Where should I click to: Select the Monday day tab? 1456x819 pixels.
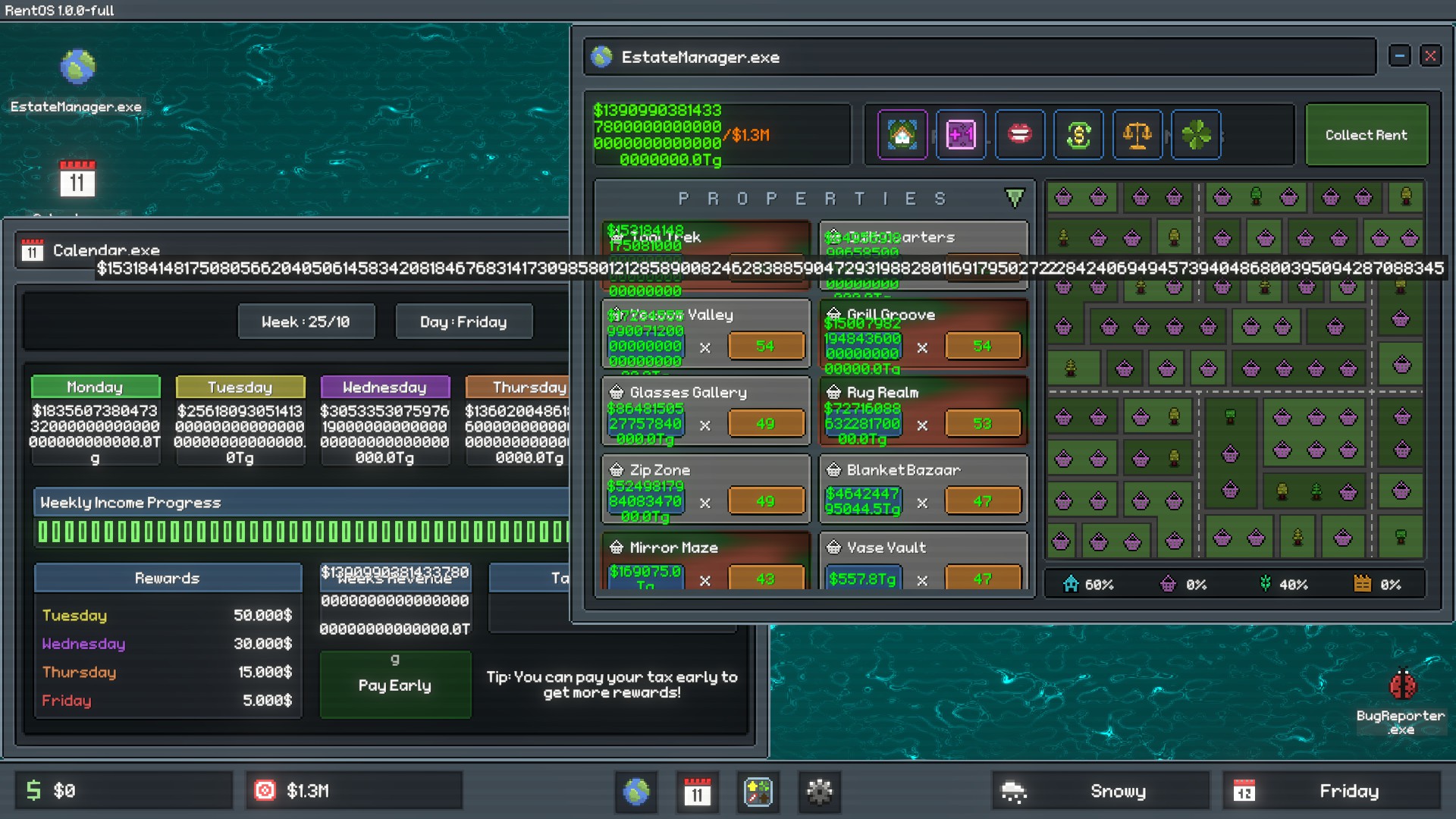96,387
